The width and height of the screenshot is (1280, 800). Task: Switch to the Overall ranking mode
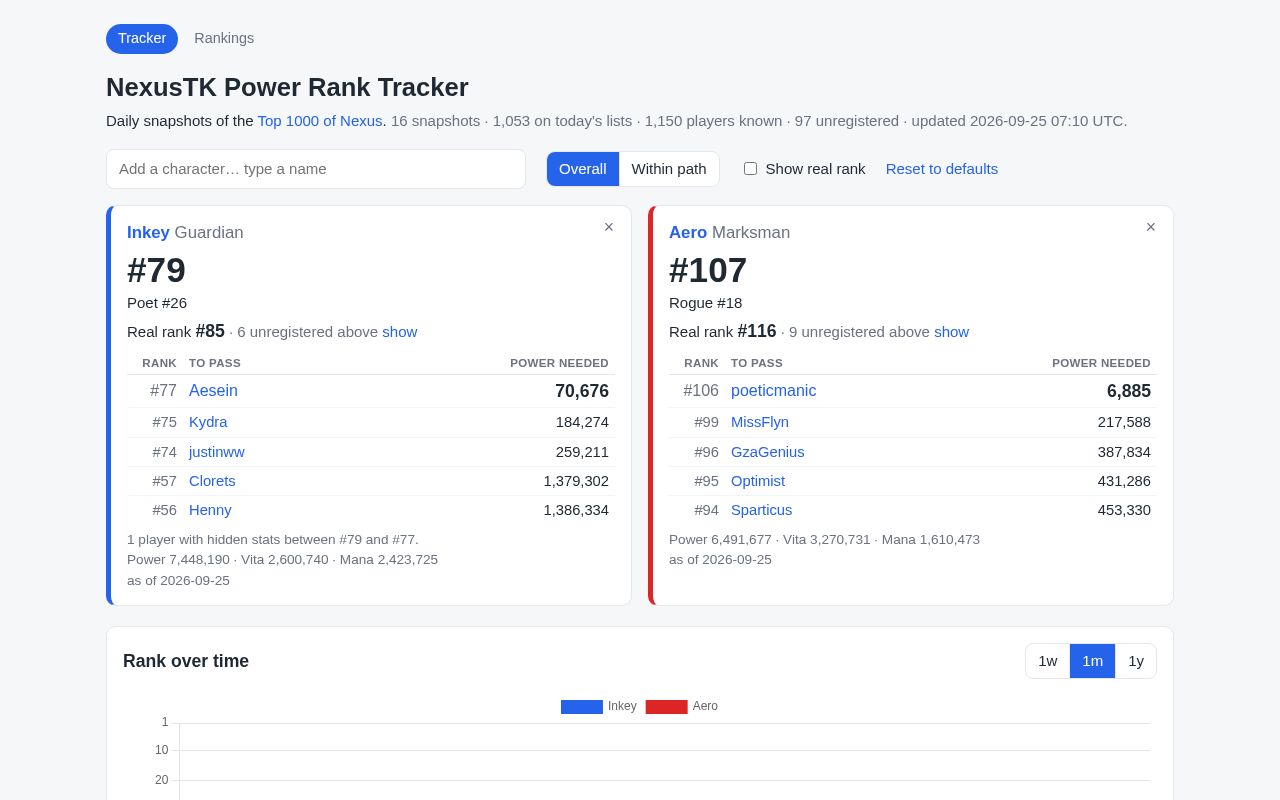(583, 169)
